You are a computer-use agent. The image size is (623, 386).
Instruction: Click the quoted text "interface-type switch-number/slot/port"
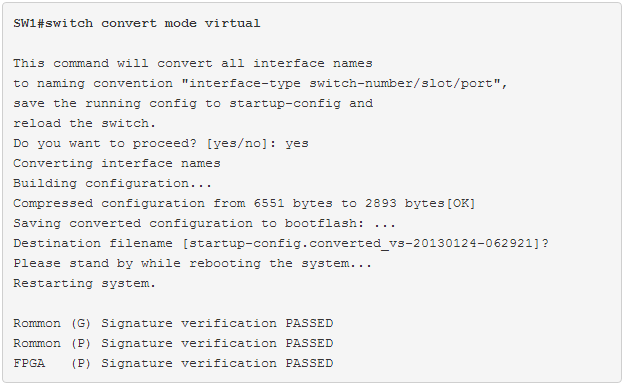click(x=341, y=83)
